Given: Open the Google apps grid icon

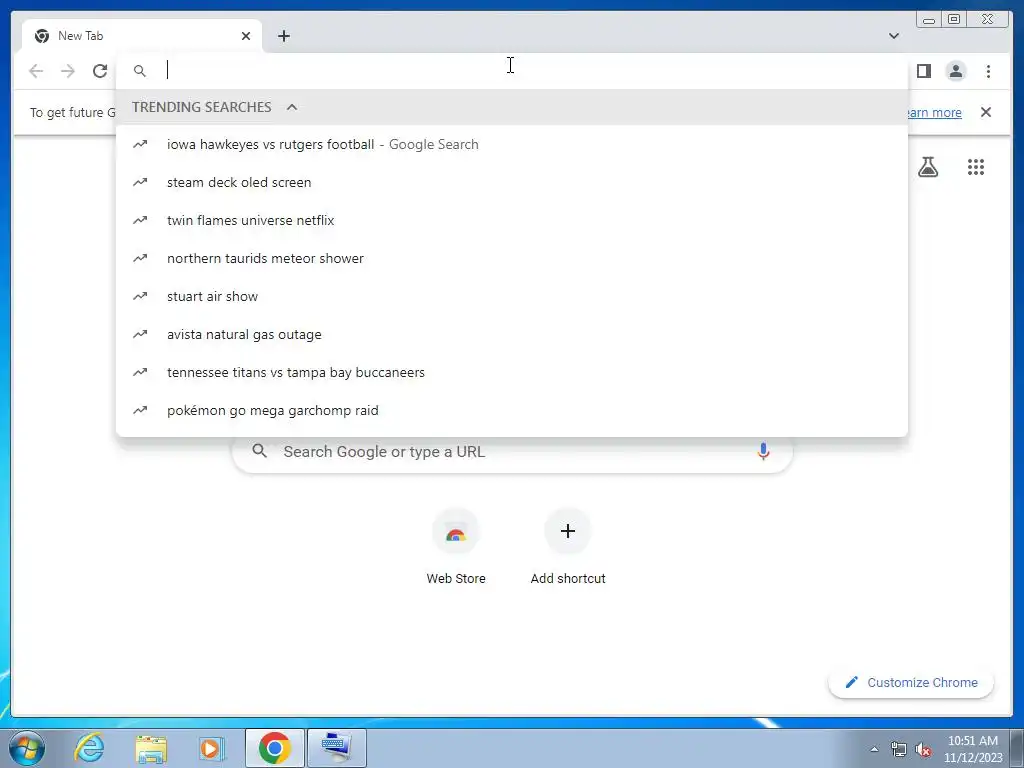Looking at the screenshot, I should click(976, 167).
